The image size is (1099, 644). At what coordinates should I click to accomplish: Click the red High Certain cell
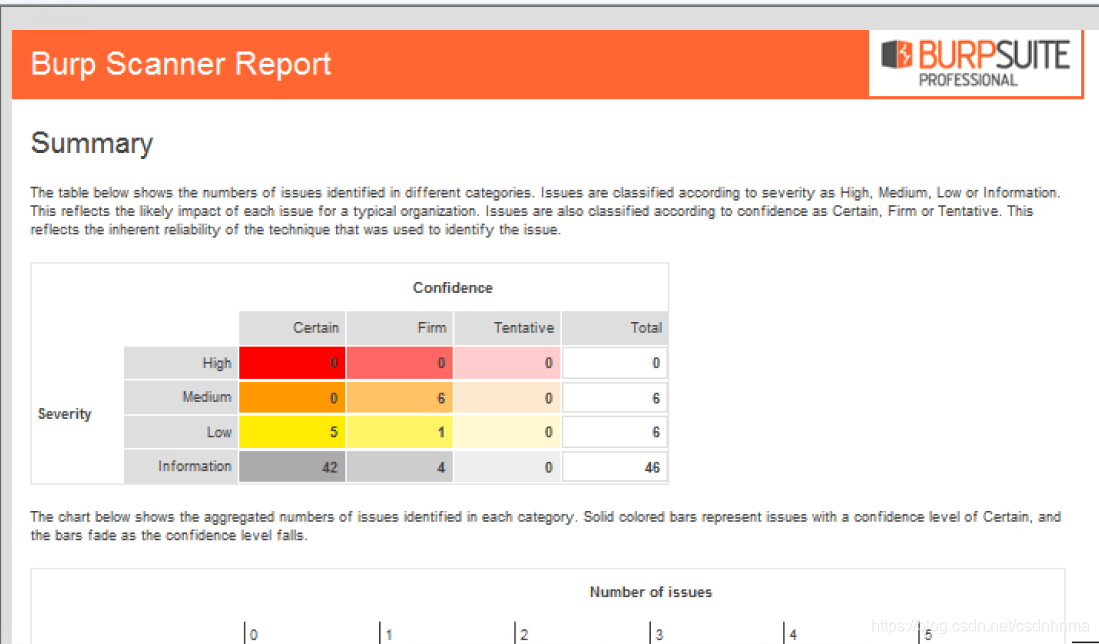292,363
